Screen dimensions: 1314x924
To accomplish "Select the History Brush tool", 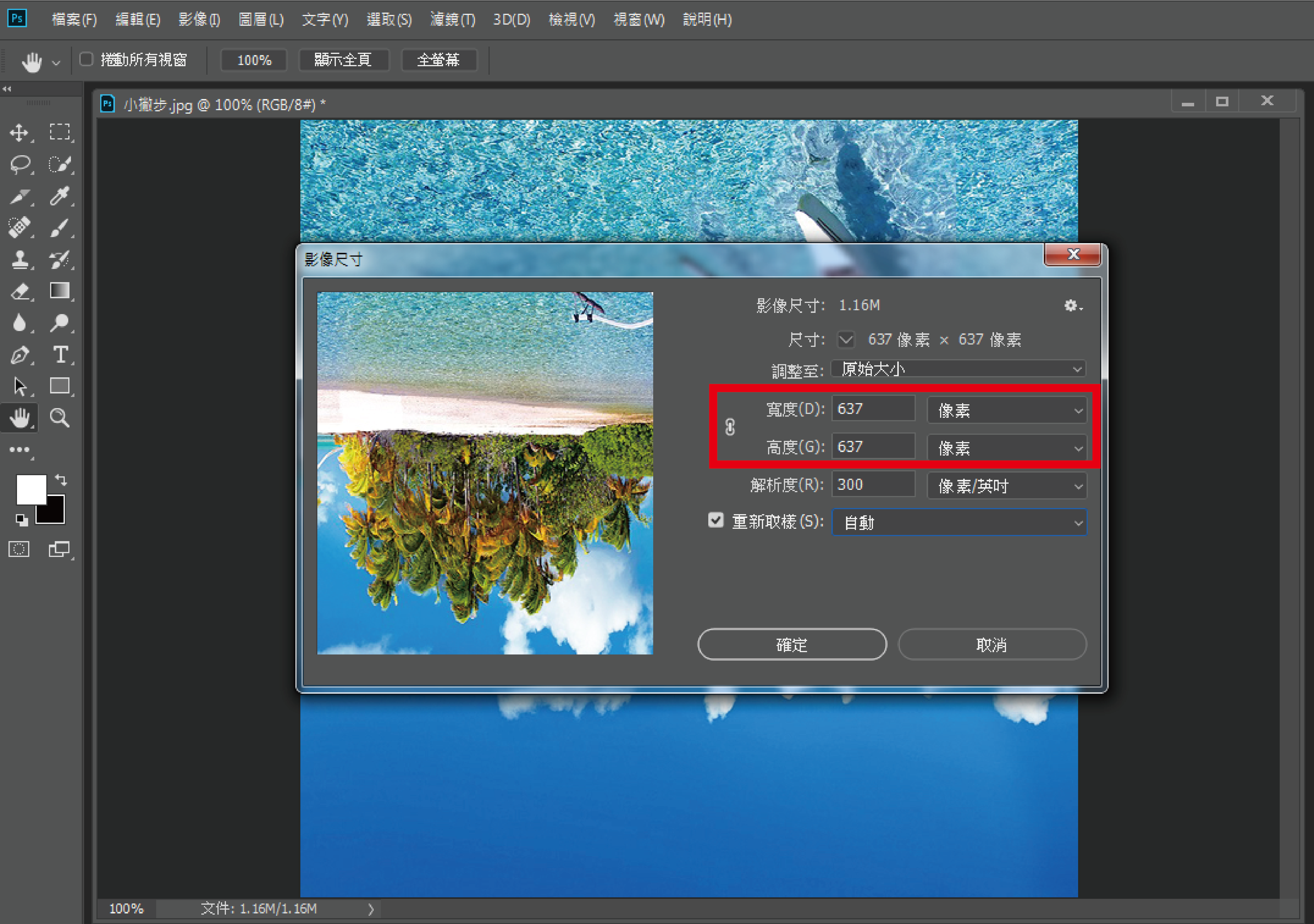I will coord(59,260).
